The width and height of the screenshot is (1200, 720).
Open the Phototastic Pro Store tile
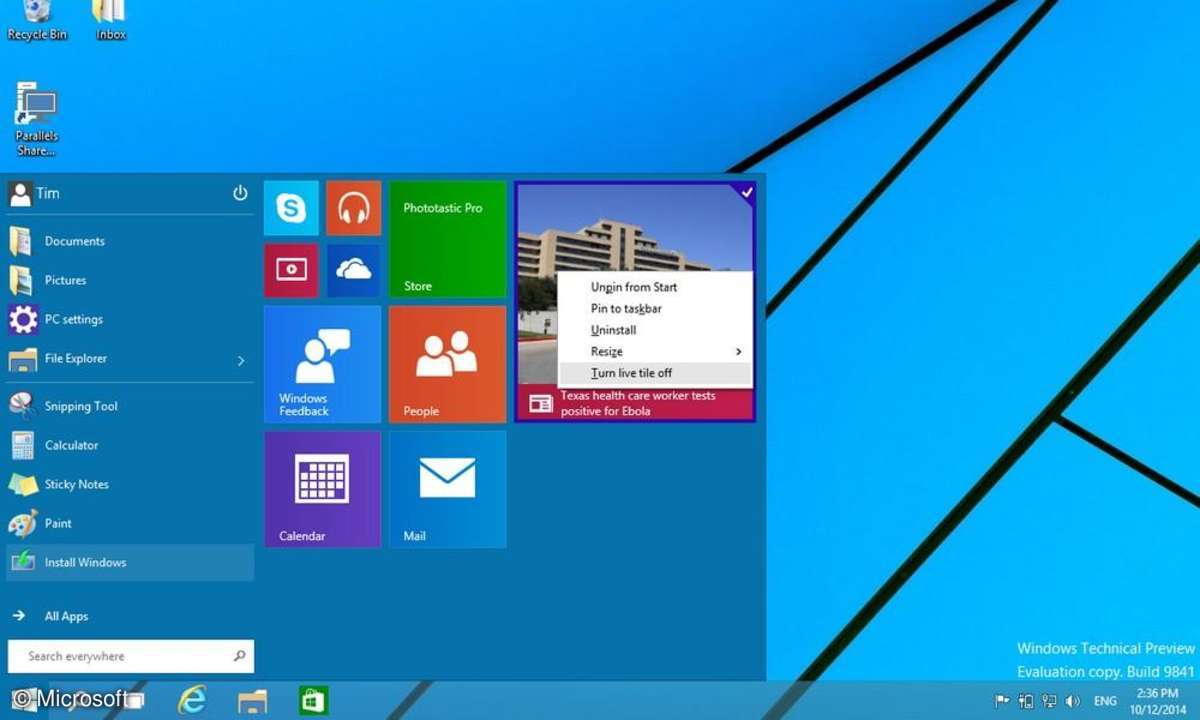coord(447,239)
